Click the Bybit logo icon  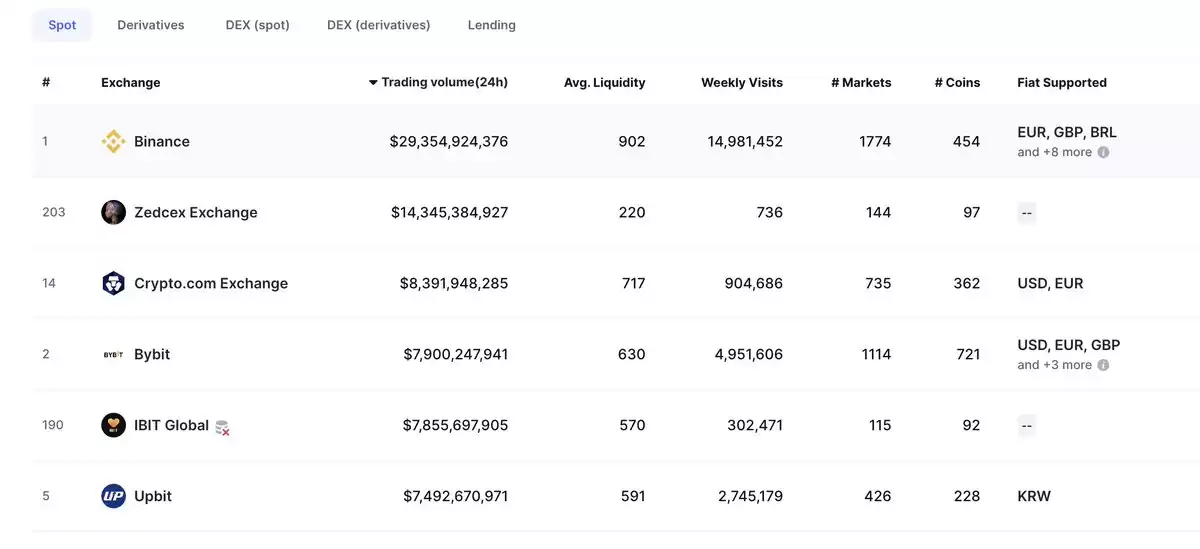click(114, 354)
